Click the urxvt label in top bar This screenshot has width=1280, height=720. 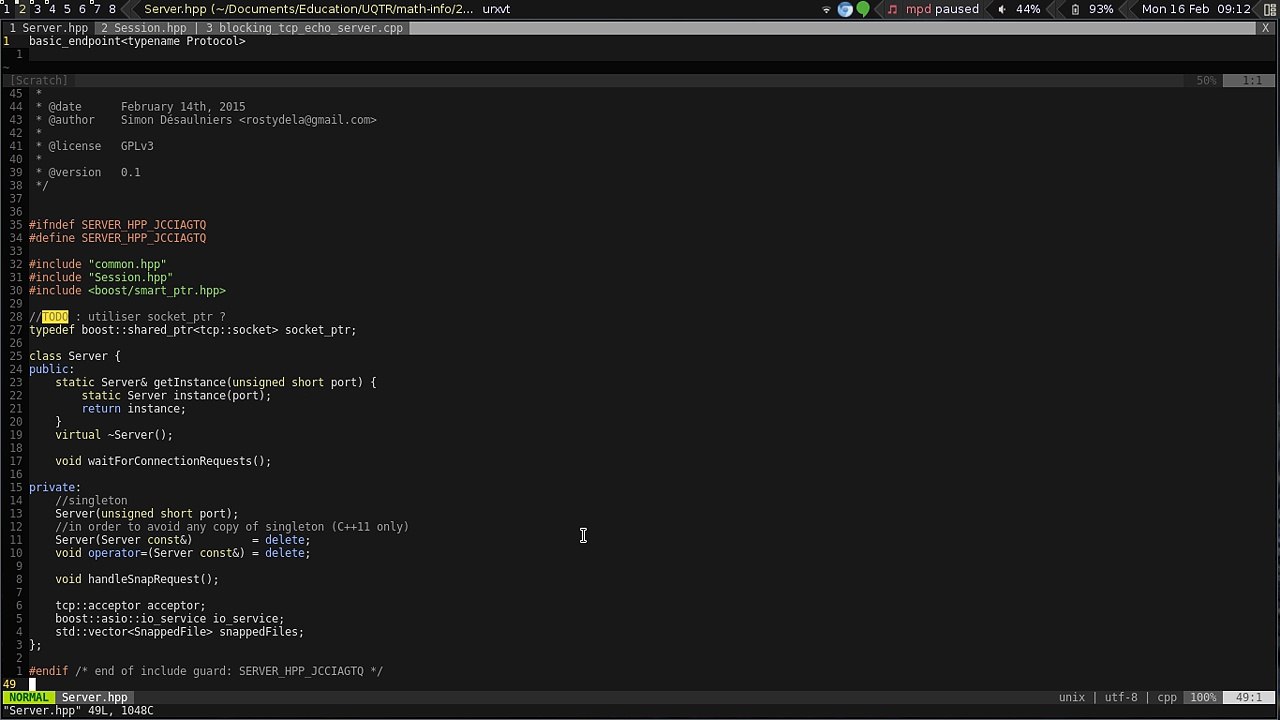click(x=496, y=9)
